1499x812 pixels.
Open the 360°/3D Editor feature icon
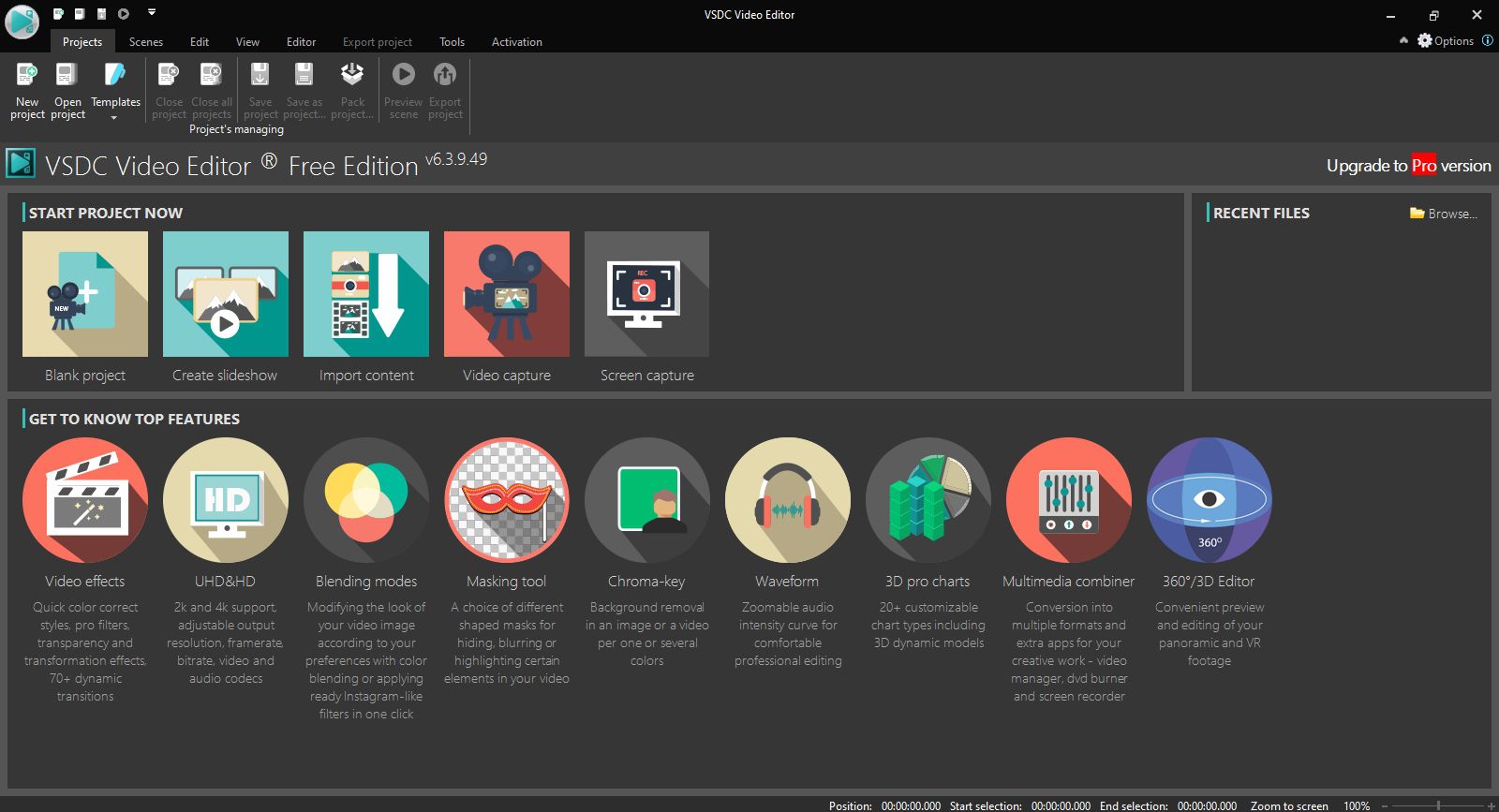pos(1210,500)
